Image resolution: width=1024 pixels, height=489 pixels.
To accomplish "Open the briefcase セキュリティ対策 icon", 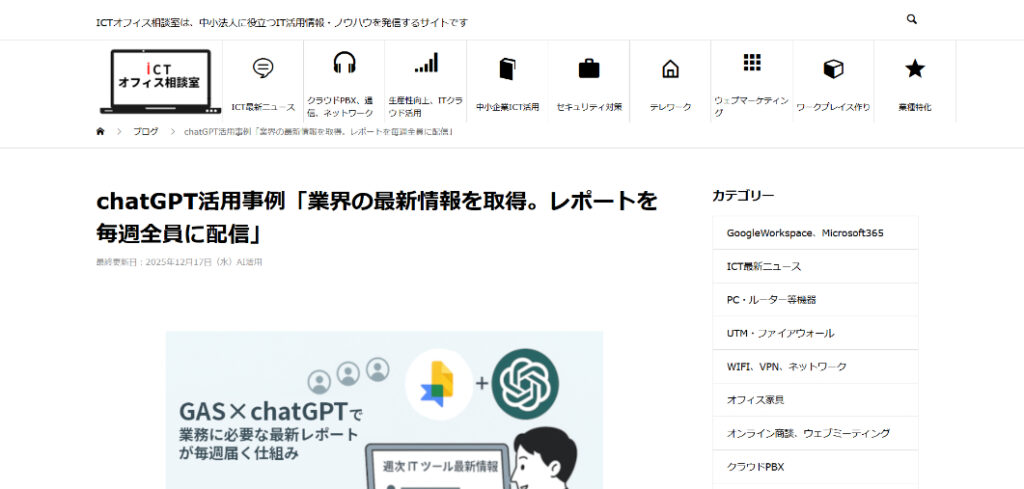I will (589, 69).
